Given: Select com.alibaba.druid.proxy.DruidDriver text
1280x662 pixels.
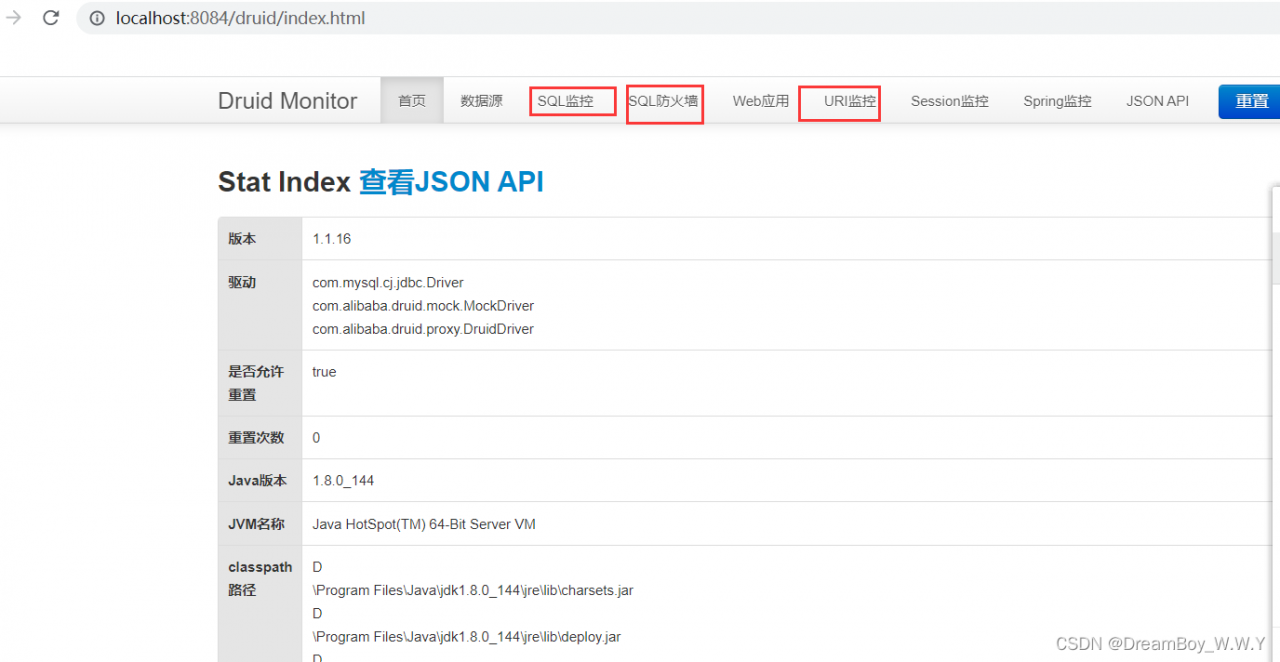Looking at the screenshot, I should click(x=423, y=329).
